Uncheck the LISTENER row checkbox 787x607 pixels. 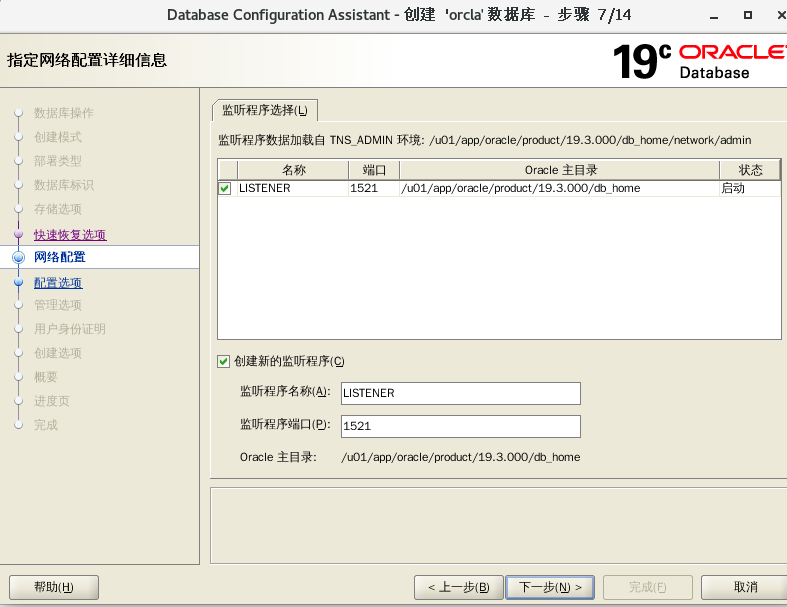click(x=225, y=189)
